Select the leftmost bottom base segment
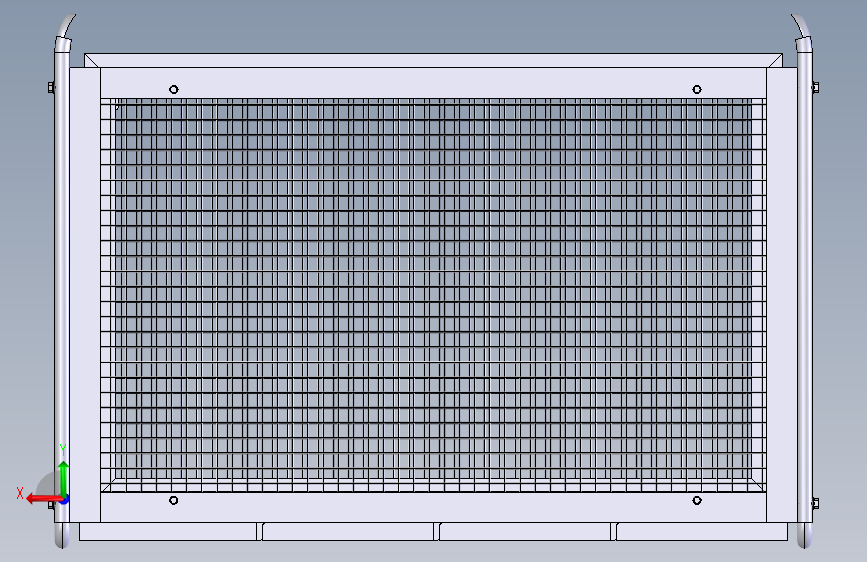The width and height of the screenshot is (867, 562). tap(168, 532)
